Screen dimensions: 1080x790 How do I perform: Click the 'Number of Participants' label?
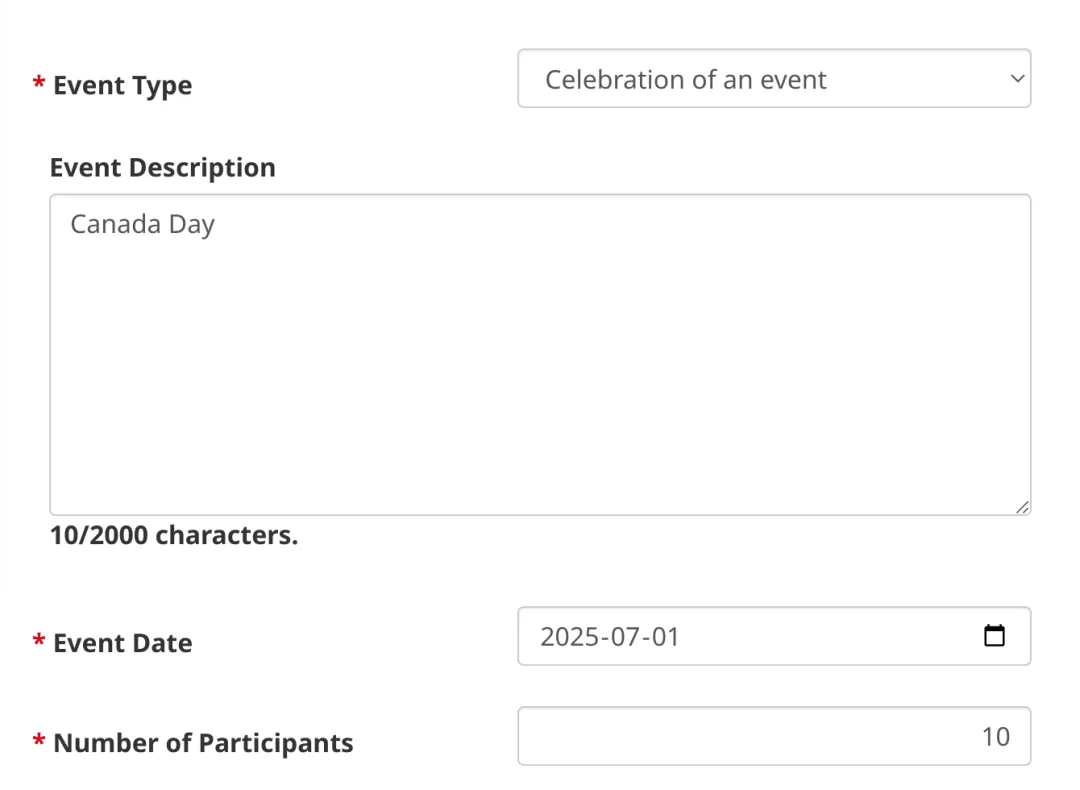[x=203, y=743]
